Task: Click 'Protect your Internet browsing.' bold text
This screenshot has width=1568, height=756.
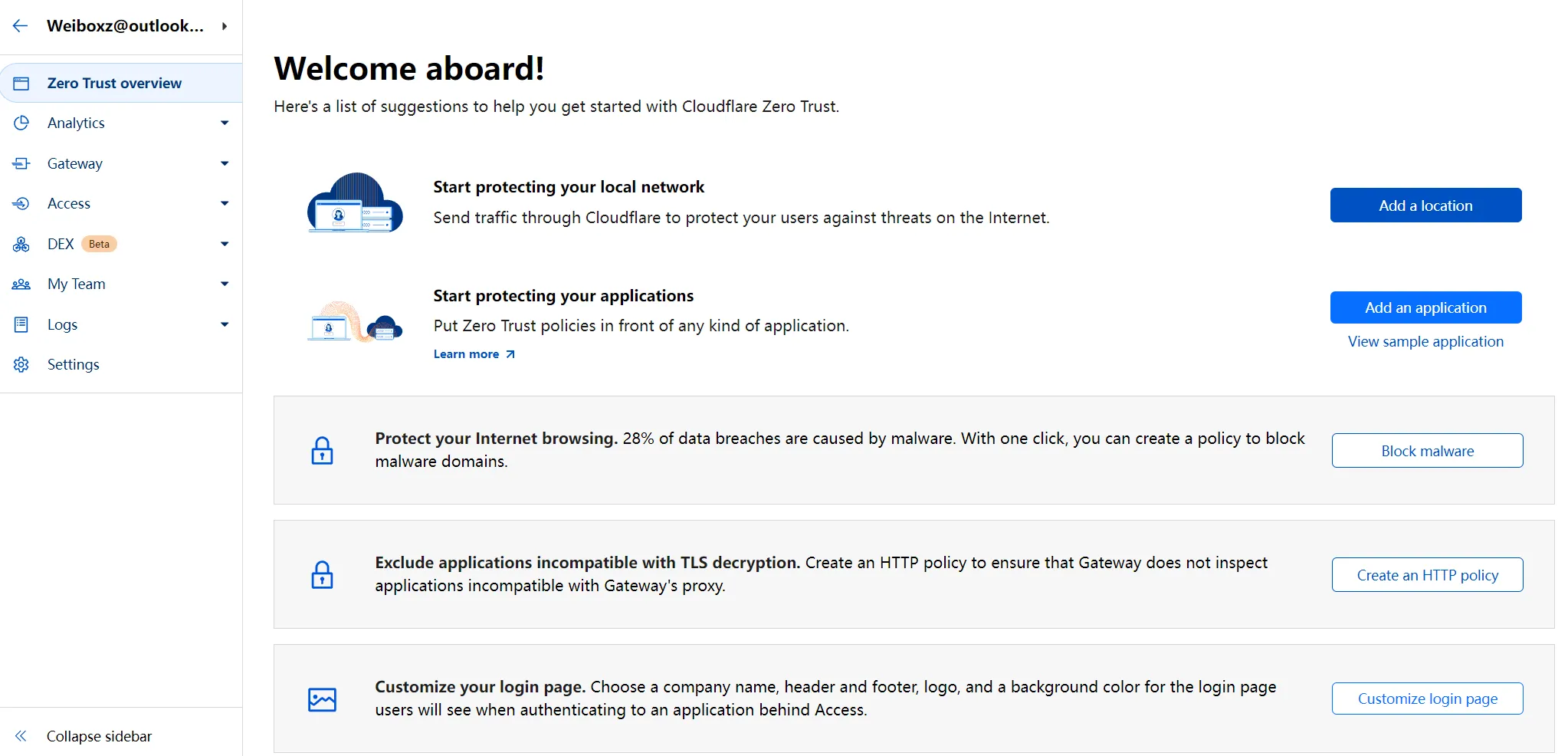Action: pos(496,439)
